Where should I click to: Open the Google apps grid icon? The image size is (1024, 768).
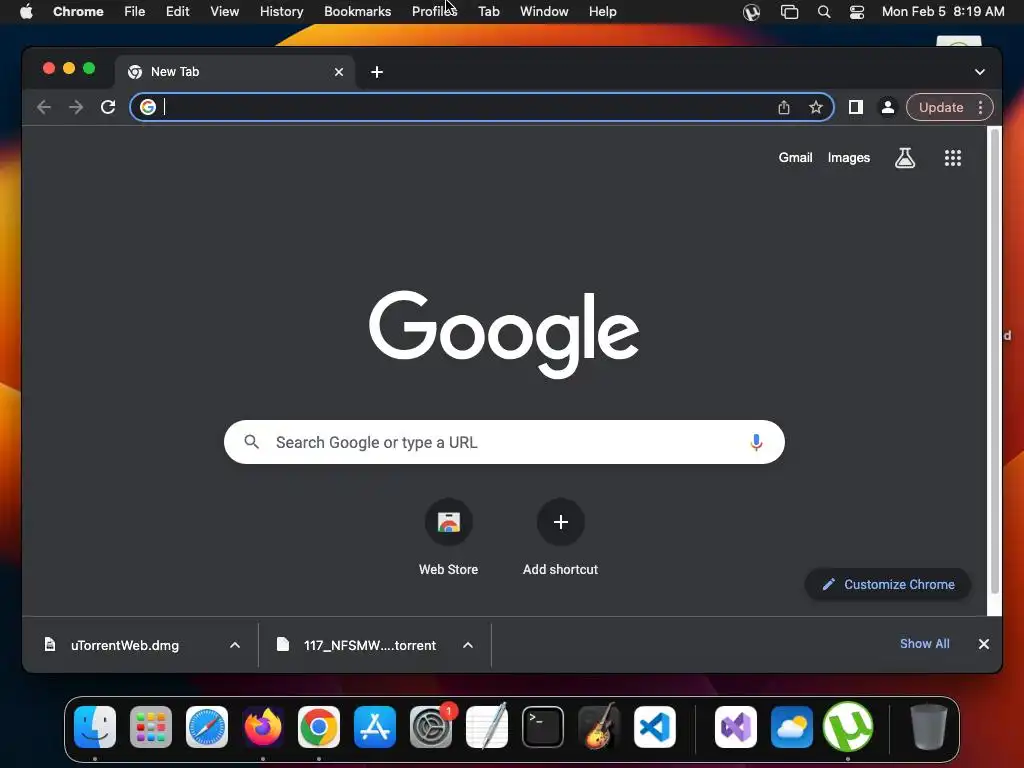coord(953,157)
